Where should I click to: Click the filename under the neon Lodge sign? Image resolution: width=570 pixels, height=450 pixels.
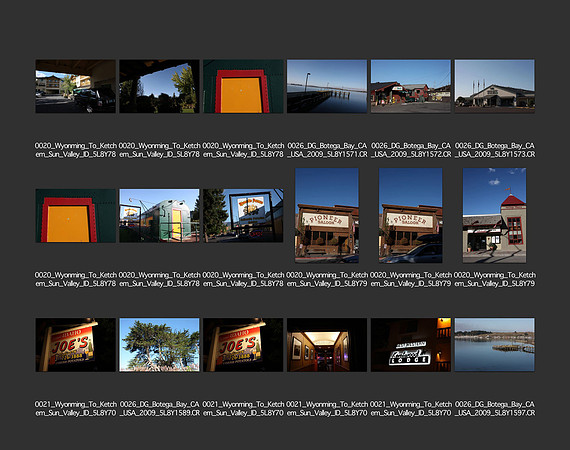pos(411,409)
